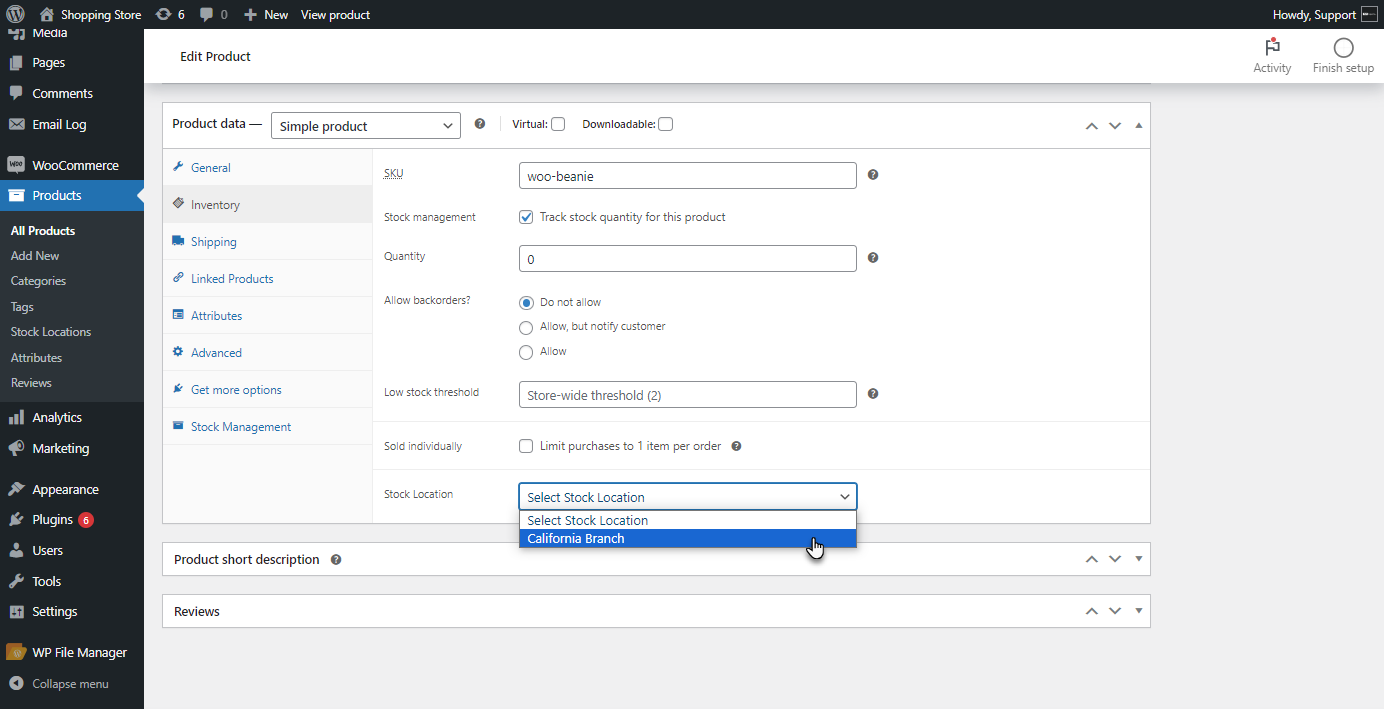Image resolution: width=1384 pixels, height=709 pixels.
Task: Switch to the Linked Products tab
Action: click(x=267, y=279)
